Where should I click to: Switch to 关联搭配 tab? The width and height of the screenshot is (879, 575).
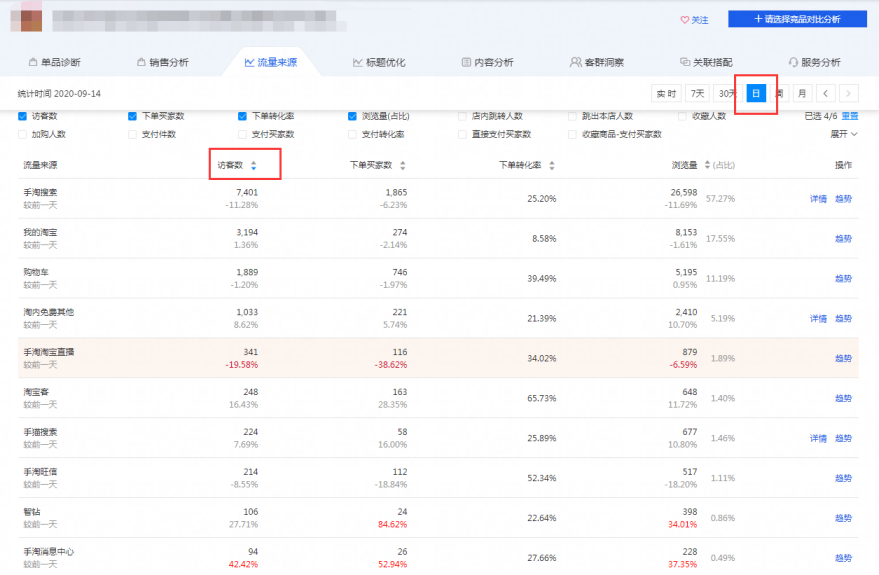pyautogui.click(x=706, y=62)
